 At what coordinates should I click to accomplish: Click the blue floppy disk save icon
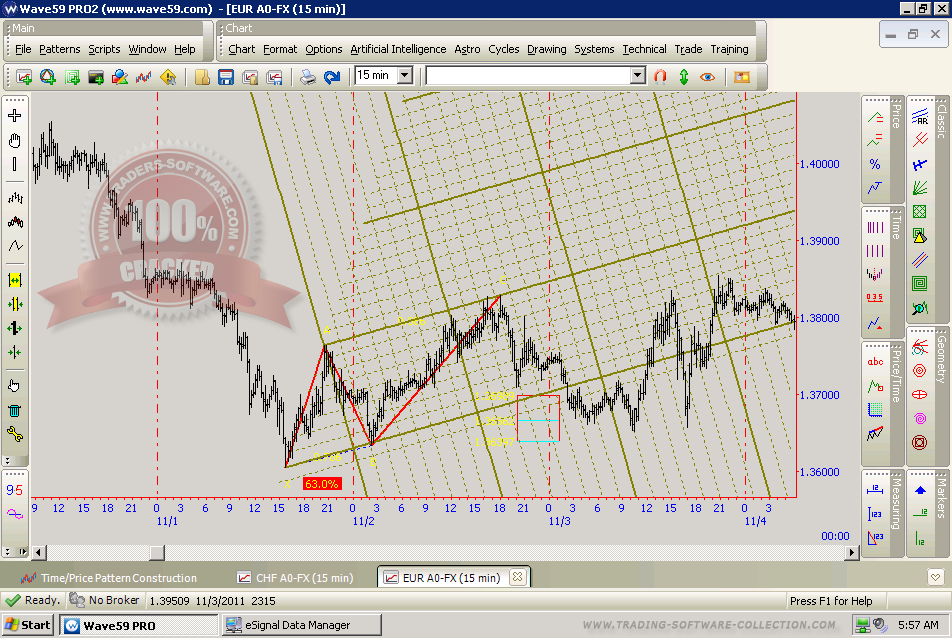click(x=226, y=76)
